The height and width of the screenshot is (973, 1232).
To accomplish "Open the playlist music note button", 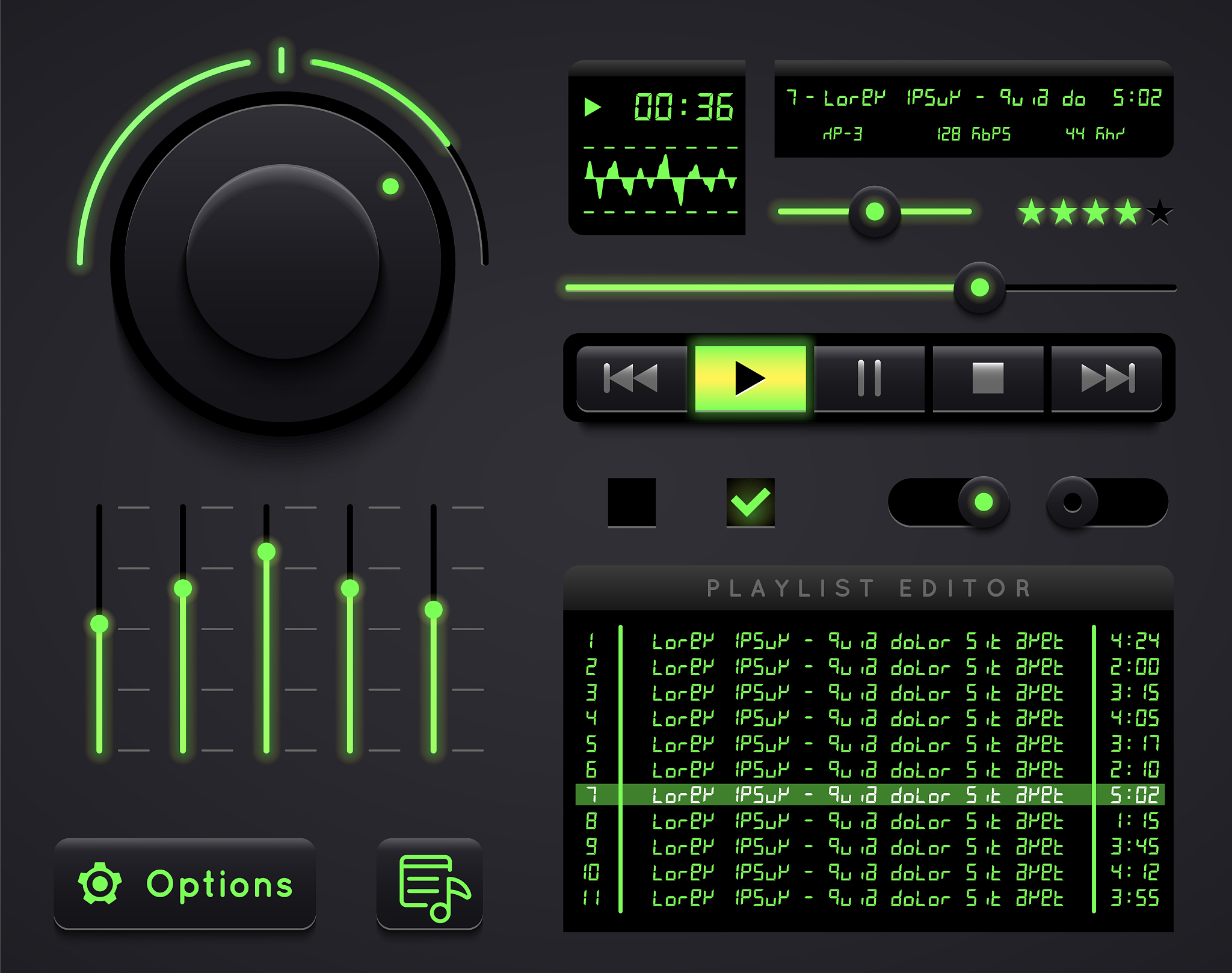I will click(x=430, y=883).
